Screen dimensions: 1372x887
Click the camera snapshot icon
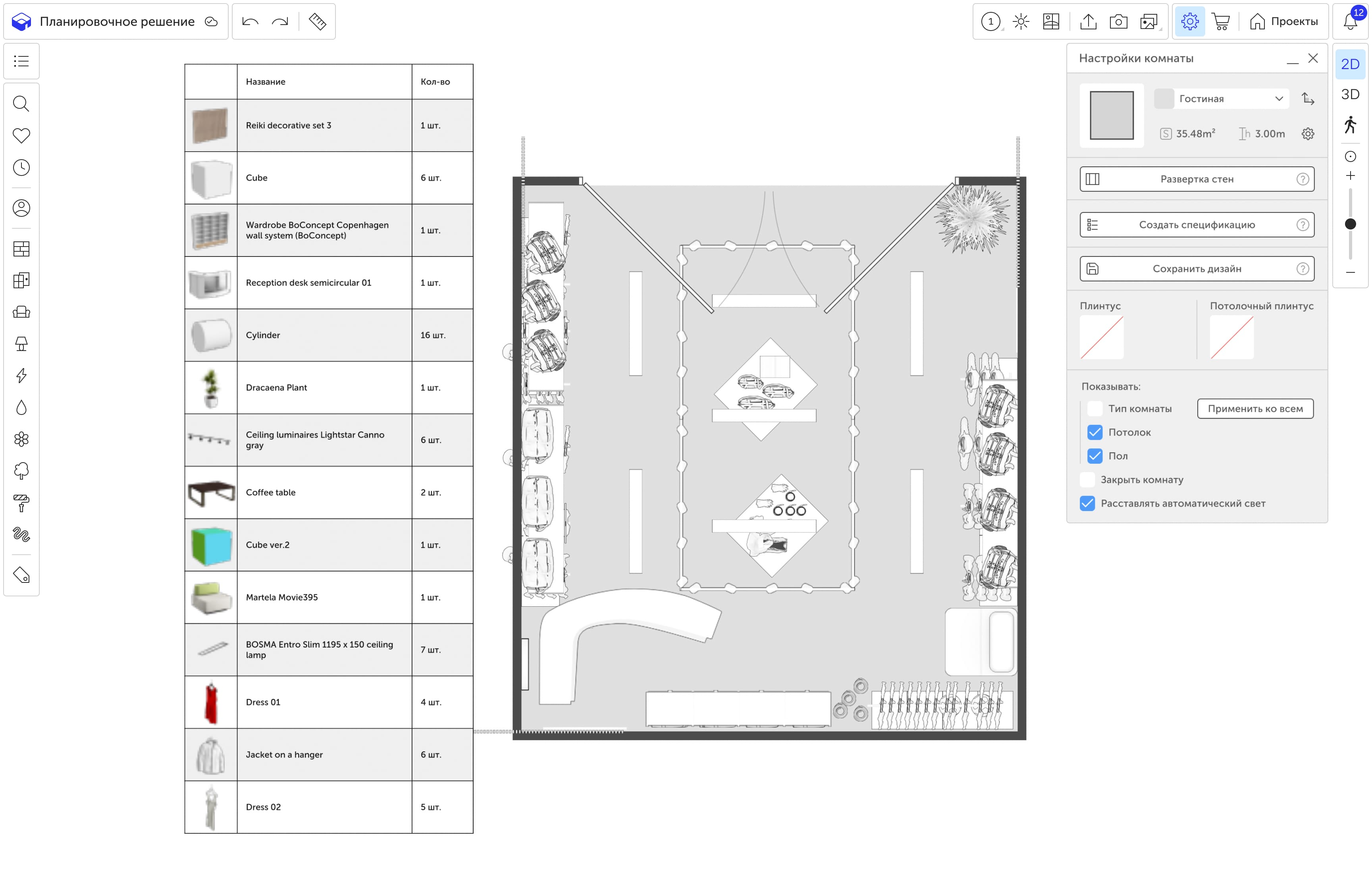(1118, 22)
